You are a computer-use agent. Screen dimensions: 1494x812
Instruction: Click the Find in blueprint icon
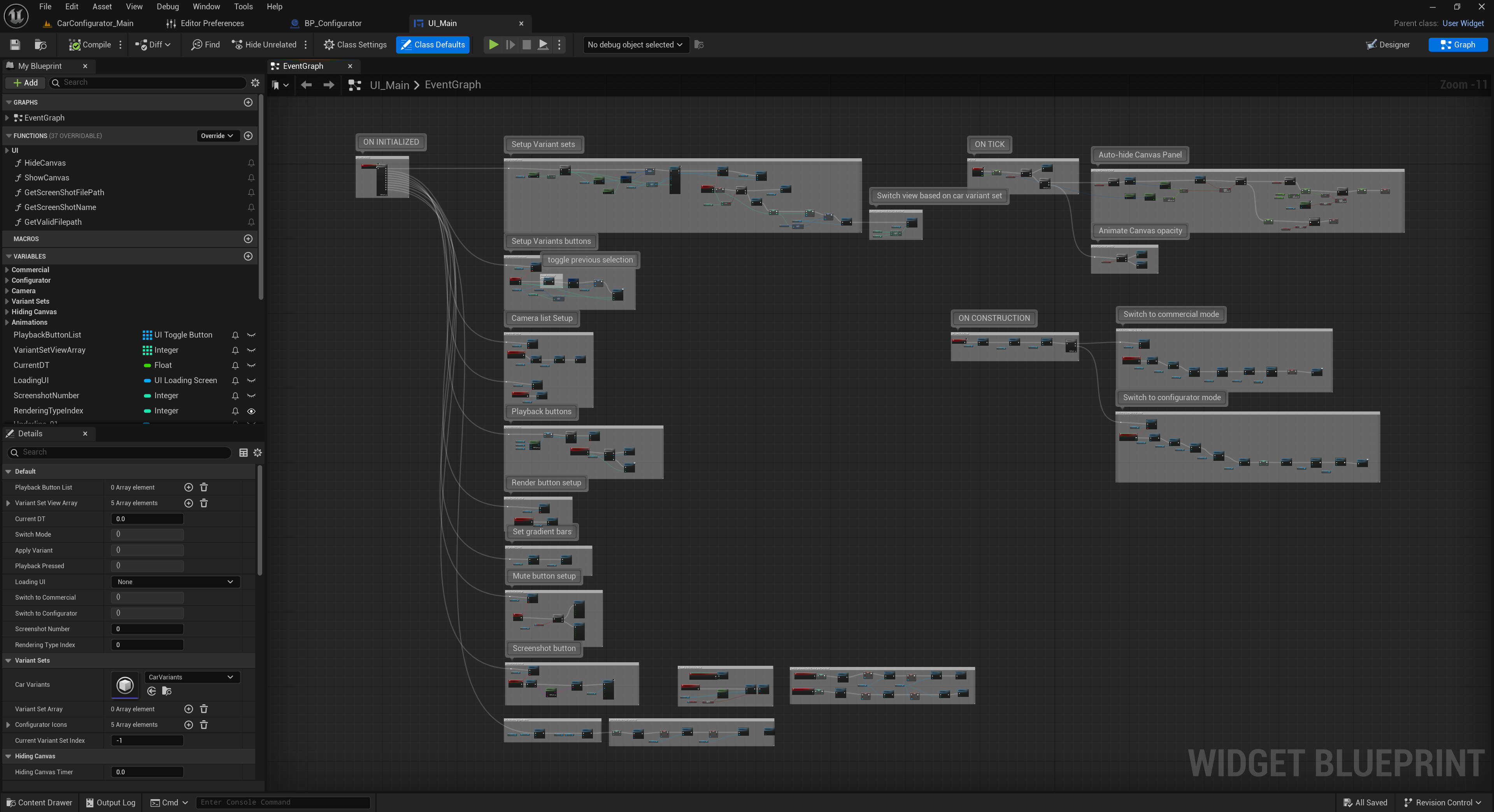point(205,45)
